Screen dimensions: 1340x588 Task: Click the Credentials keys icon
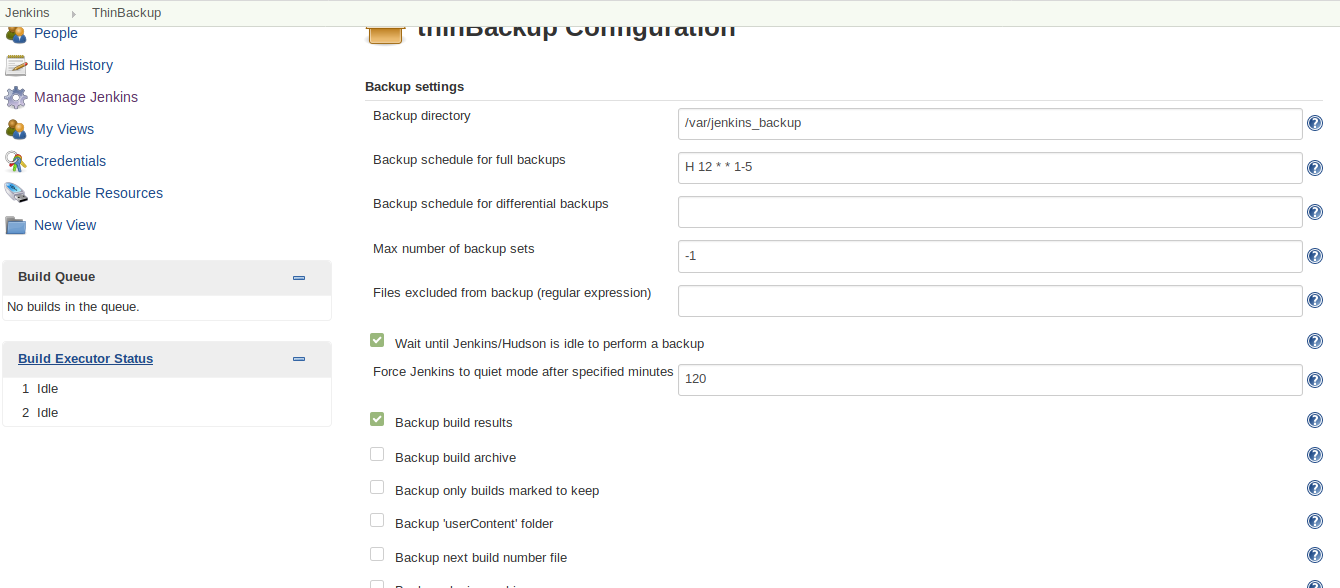(16, 161)
